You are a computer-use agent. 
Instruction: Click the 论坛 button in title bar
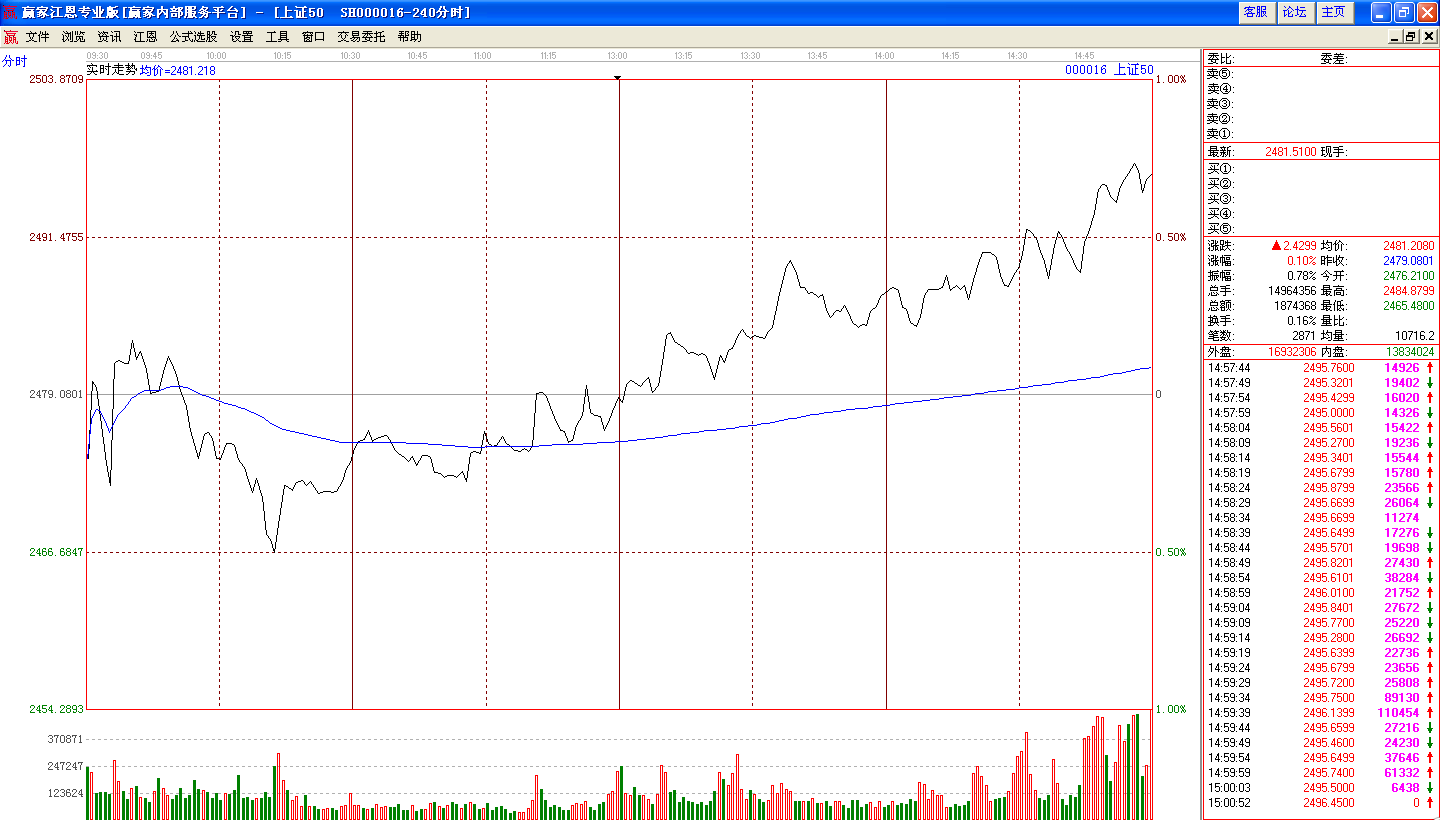click(x=1294, y=12)
